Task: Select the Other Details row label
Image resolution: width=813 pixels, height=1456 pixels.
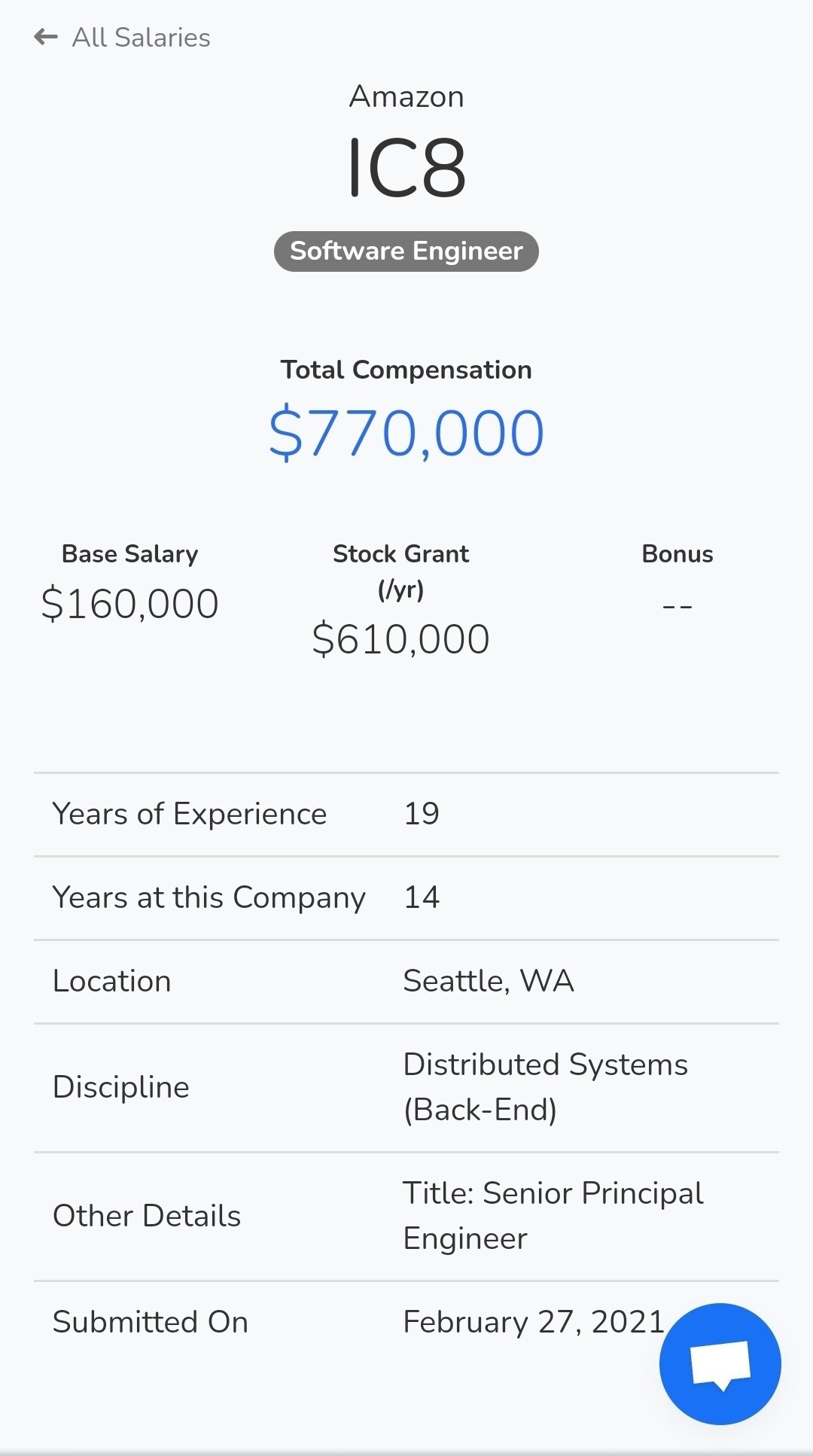Action: (x=147, y=1216)
